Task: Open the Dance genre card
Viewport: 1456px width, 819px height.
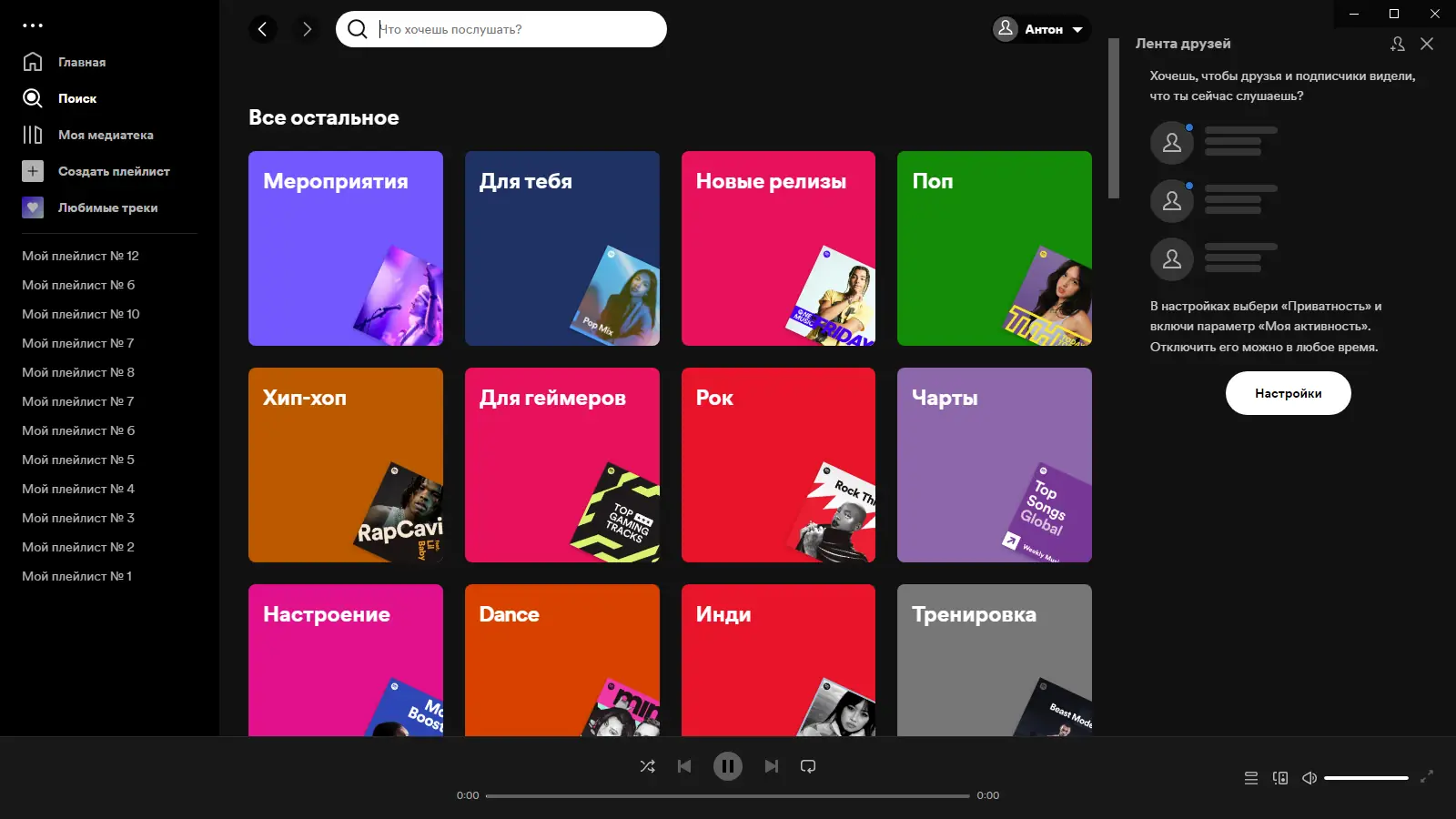Action: (x=562, y=660)
